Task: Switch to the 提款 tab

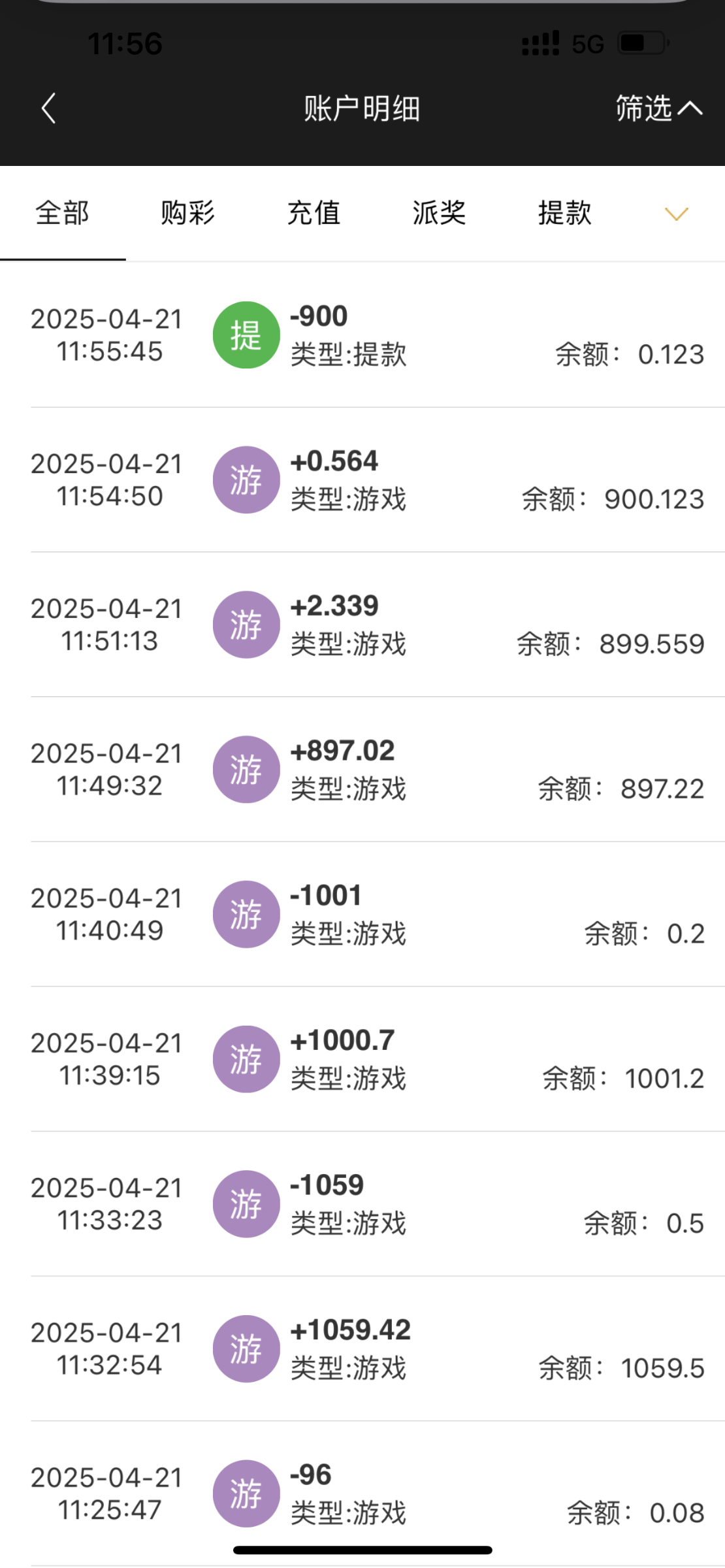Action: [x=564, y=214]
